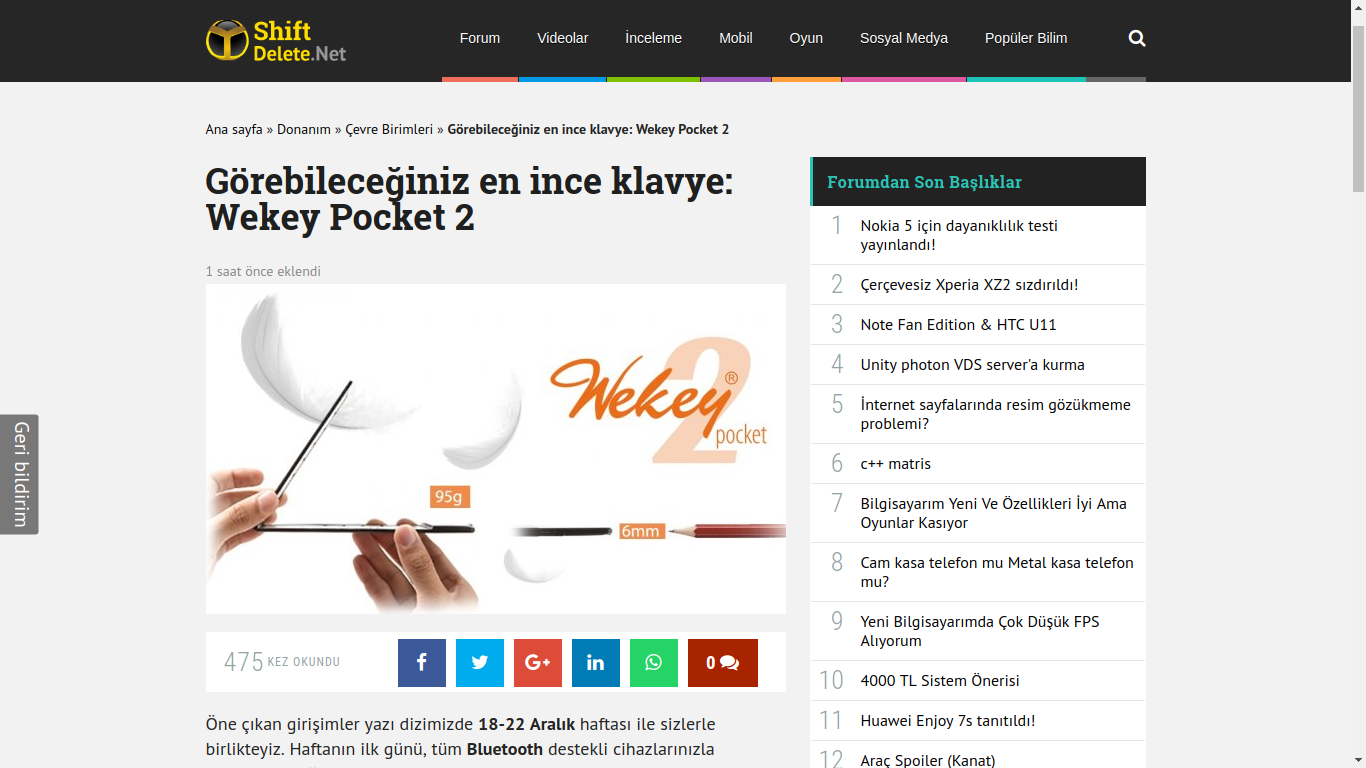Open the Videolar menu item
The height and width of the screenshot is (768, 1366).
[x=563, y=38]
